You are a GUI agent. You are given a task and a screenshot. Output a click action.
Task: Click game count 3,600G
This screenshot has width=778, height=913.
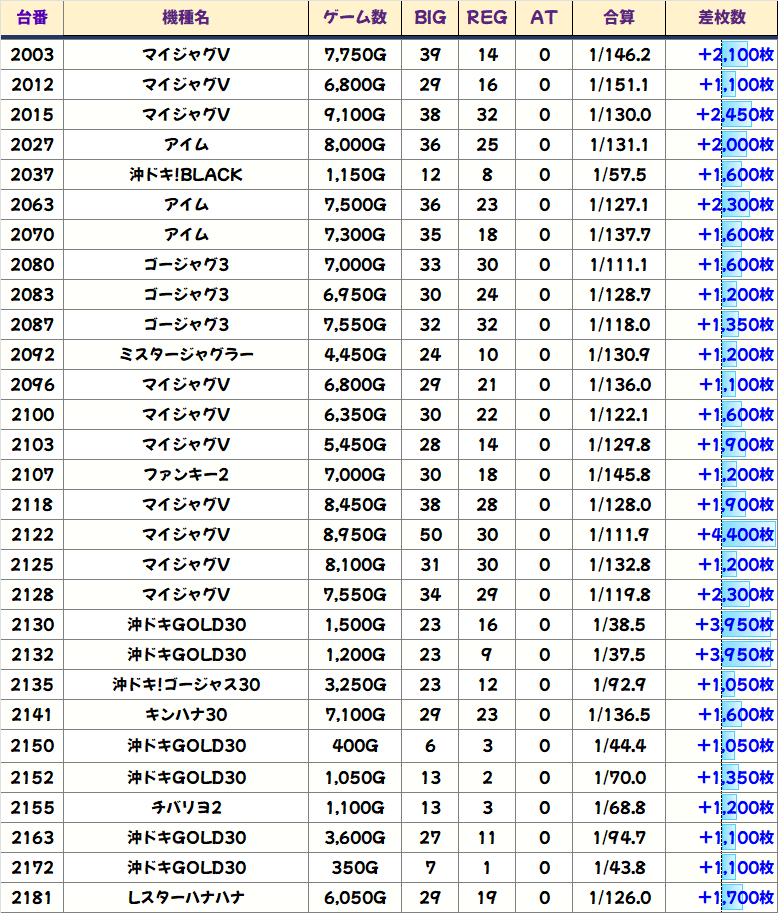pos(355,838)
